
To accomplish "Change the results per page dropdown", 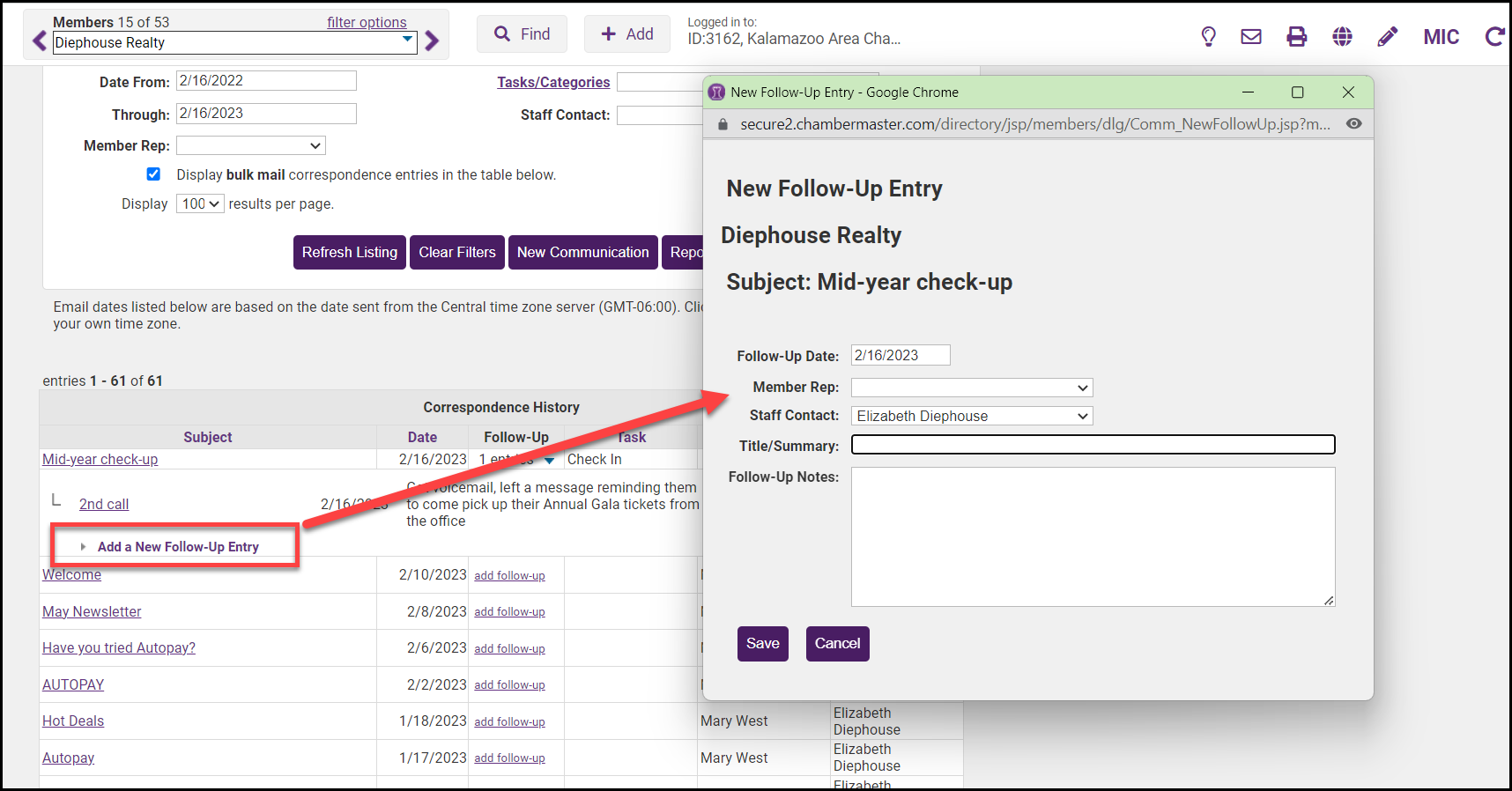I will (x=200, y=203).
